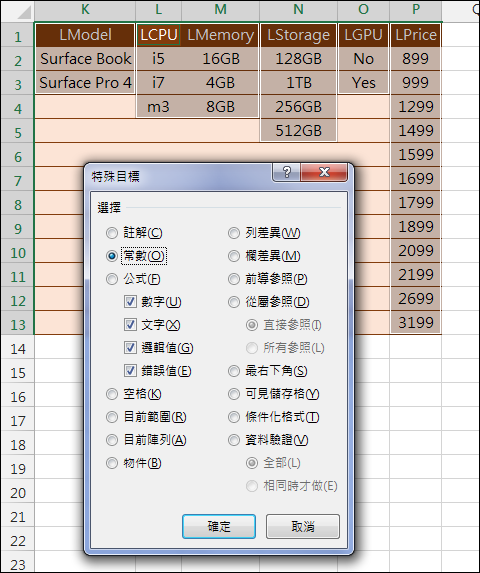Select the 前導參照(P) radio option

(267, 279)
